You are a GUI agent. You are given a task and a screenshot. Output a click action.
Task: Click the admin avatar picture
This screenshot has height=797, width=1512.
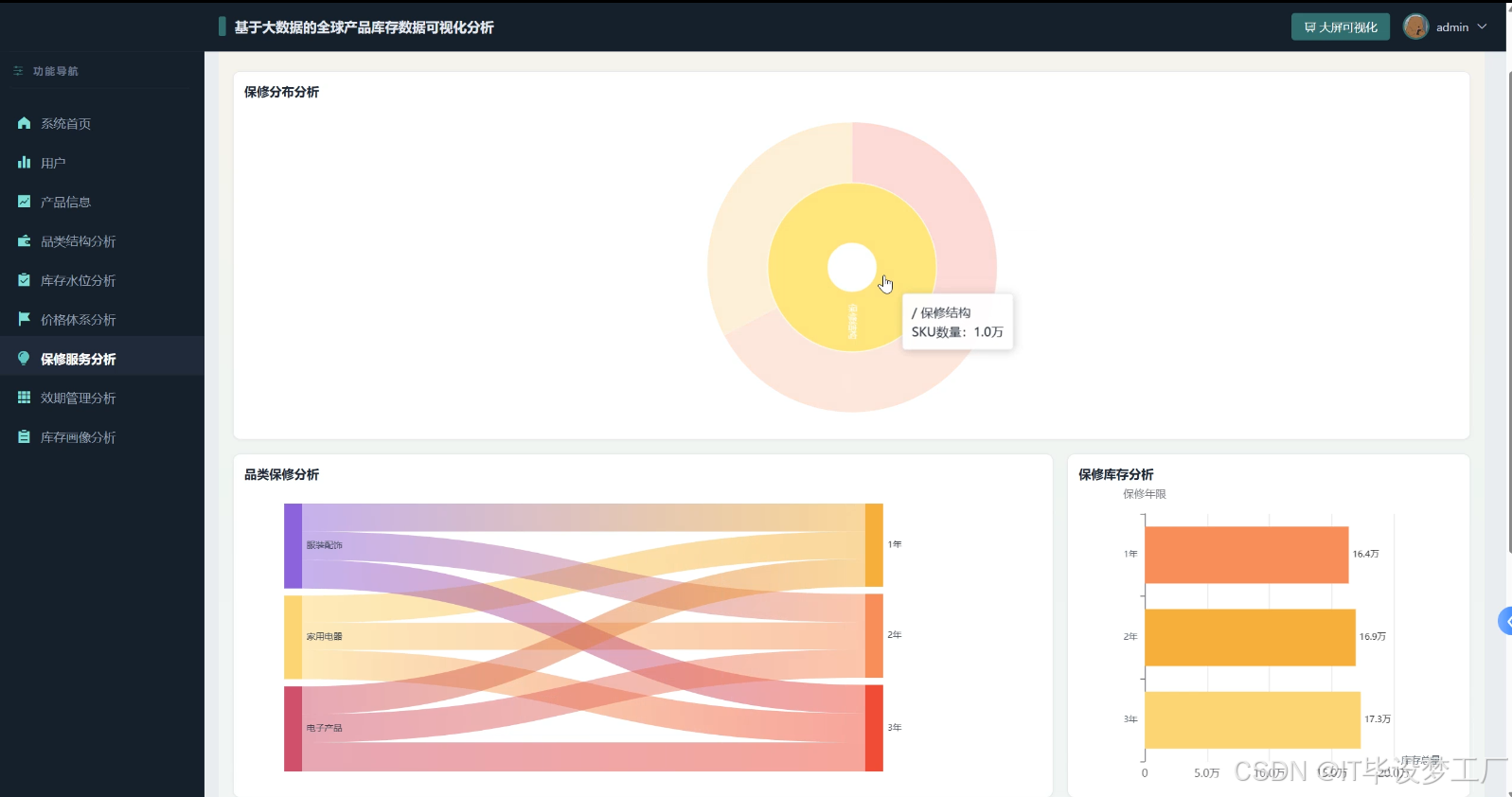pos(1415,27)
